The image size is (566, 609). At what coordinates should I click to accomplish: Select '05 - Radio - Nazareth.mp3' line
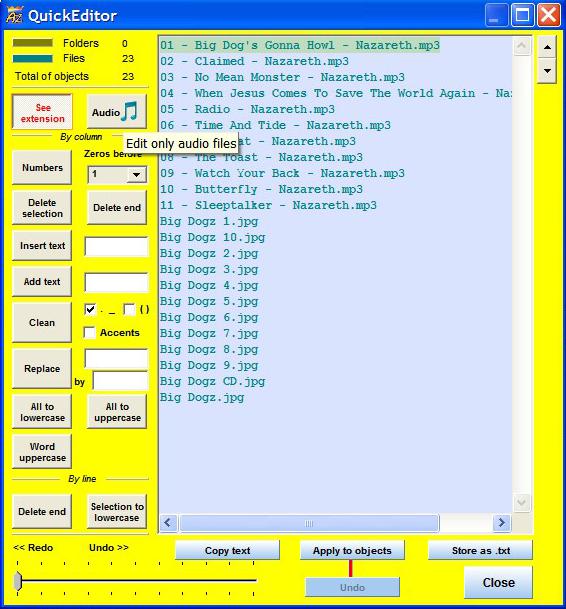pyautogui.click(x=247, y=109)
